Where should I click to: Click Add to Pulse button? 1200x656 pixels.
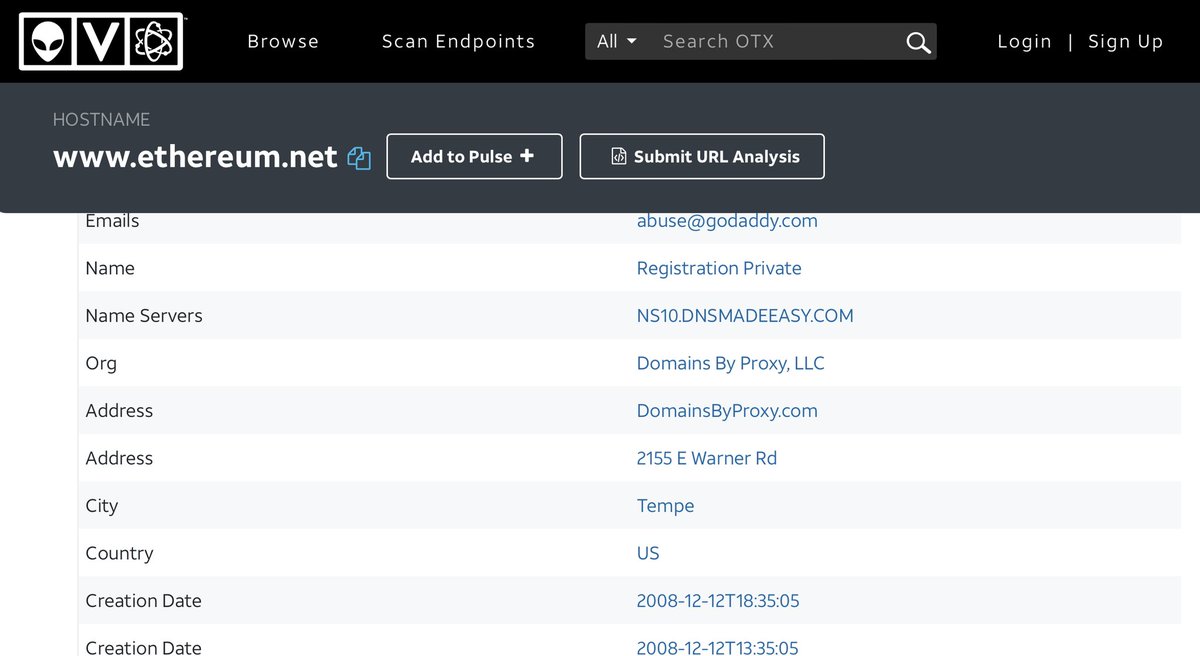pos(474,157)
